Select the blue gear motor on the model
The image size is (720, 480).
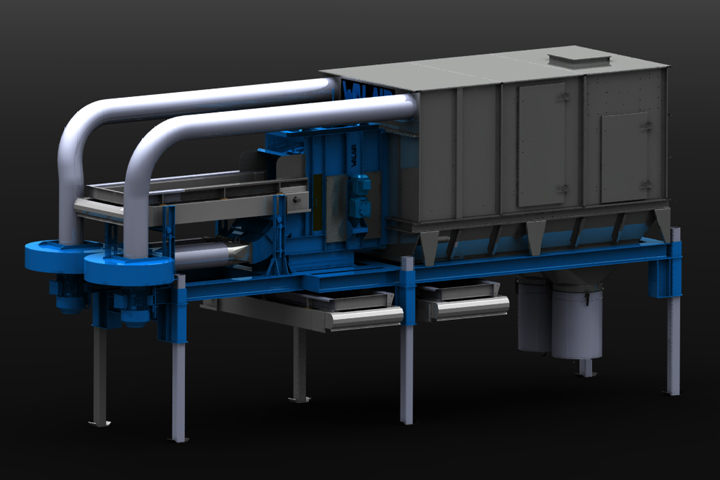click(360, 197)
